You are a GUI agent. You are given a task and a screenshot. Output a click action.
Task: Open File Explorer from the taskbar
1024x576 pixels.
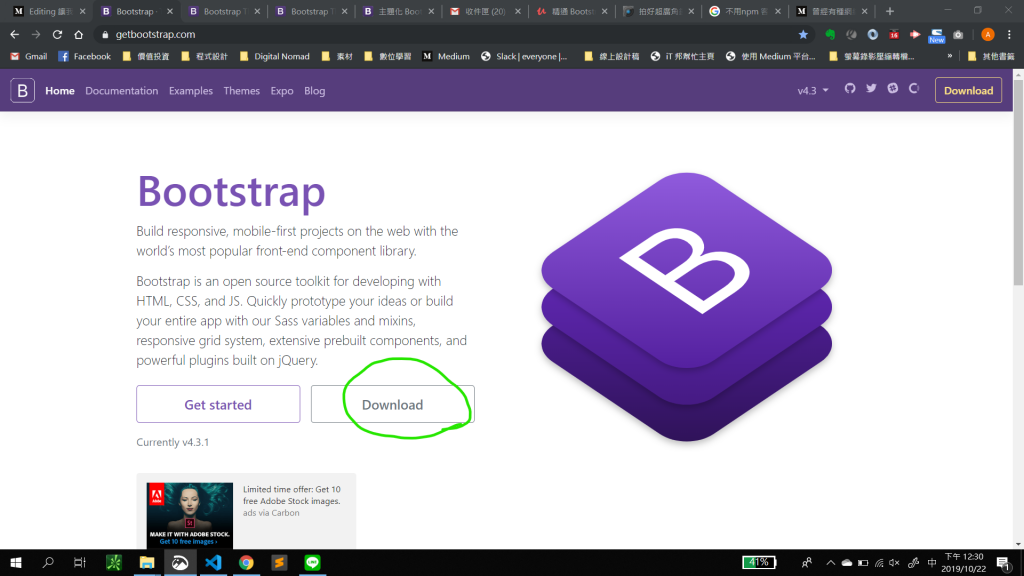[x=147, y=562]
